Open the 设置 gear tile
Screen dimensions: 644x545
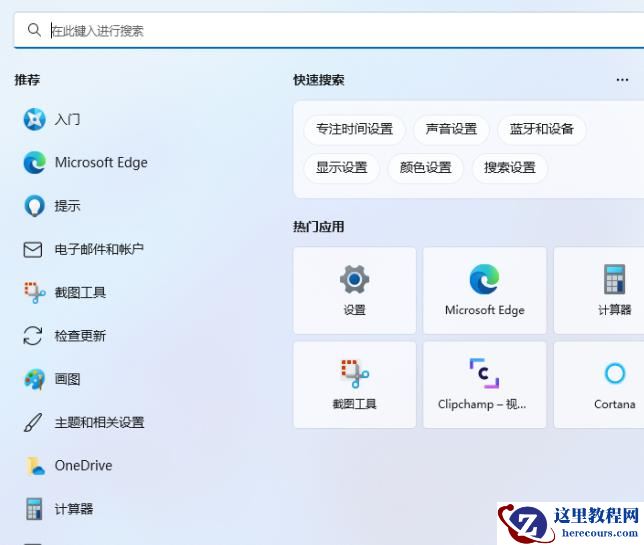tap(354, 290)
